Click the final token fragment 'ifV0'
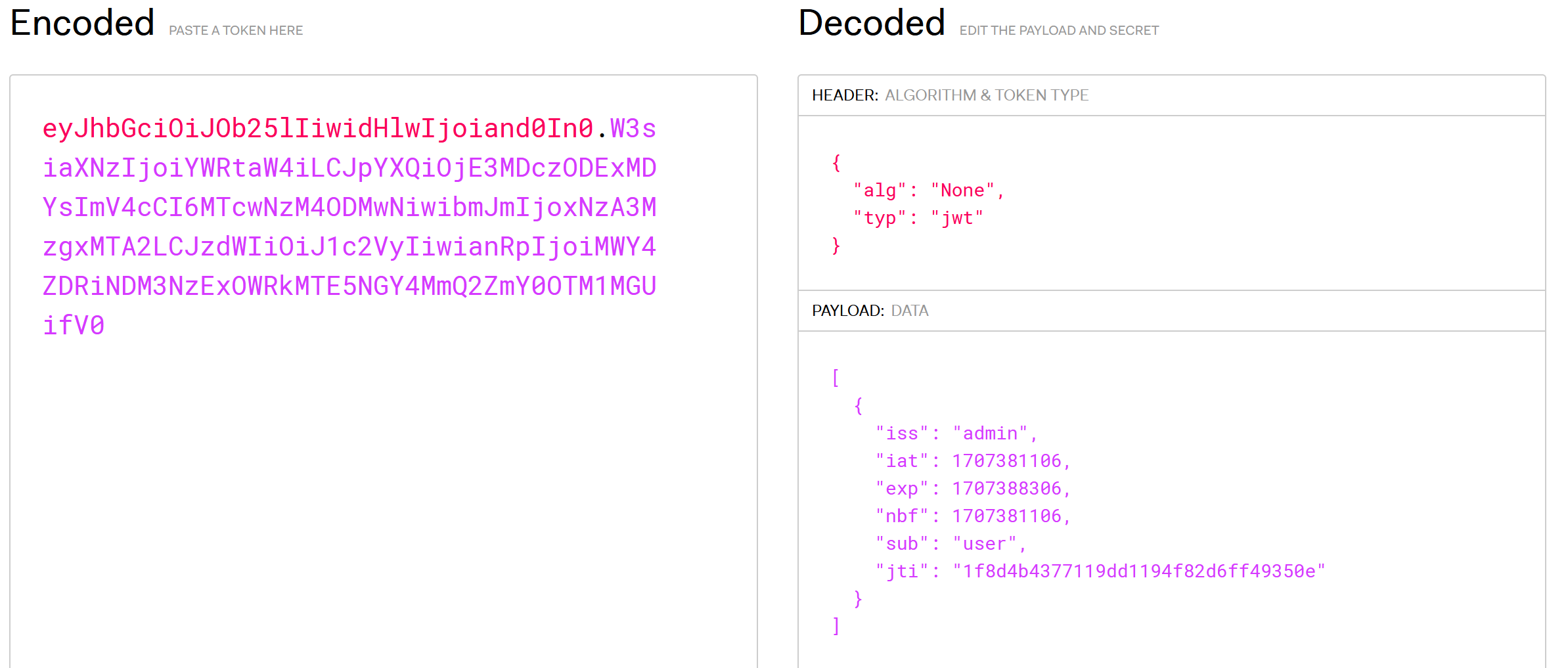The width and height of the screenshot is (1568, 668). 74,325
